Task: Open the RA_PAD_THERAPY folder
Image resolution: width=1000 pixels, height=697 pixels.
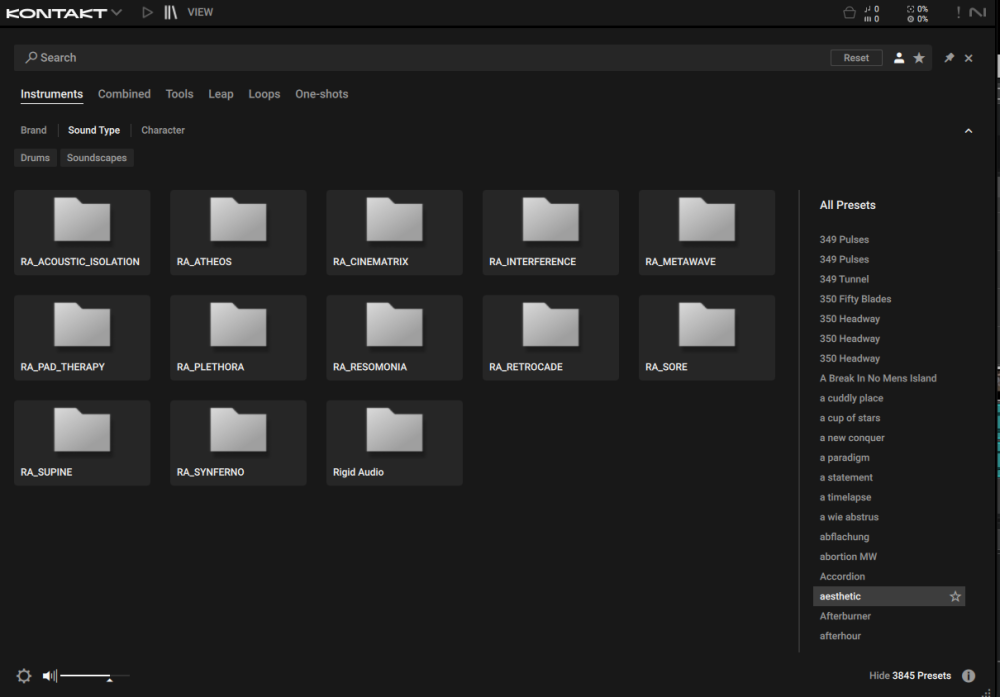Action: (x=82, y=338)
